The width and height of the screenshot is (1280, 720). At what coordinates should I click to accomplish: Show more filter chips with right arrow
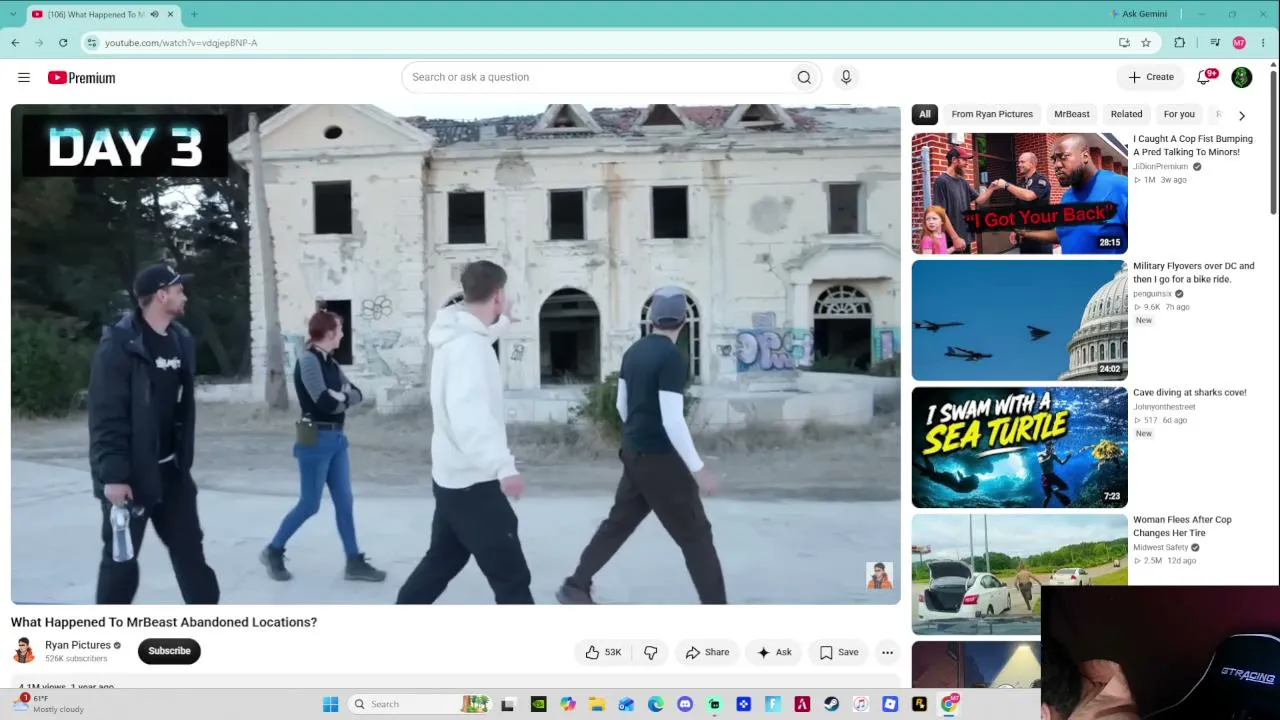pos(1242,115)
